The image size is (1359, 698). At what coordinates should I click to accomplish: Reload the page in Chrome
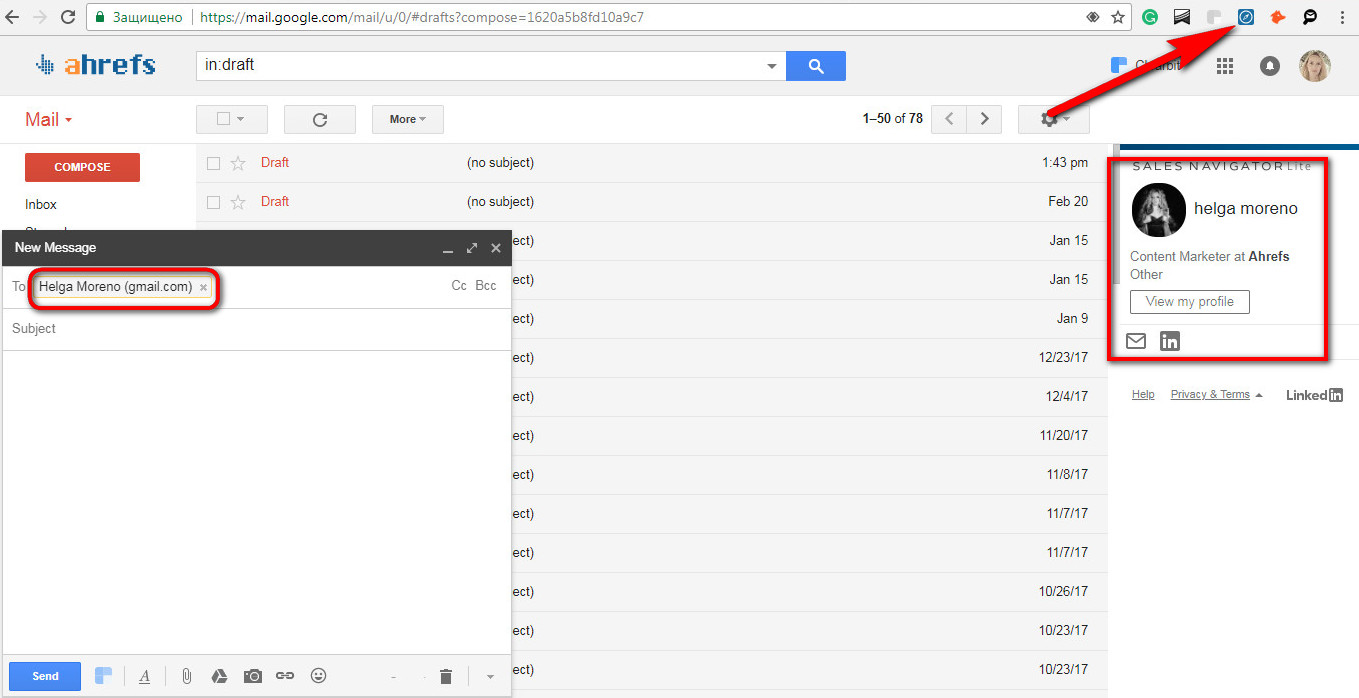[68, 17]
